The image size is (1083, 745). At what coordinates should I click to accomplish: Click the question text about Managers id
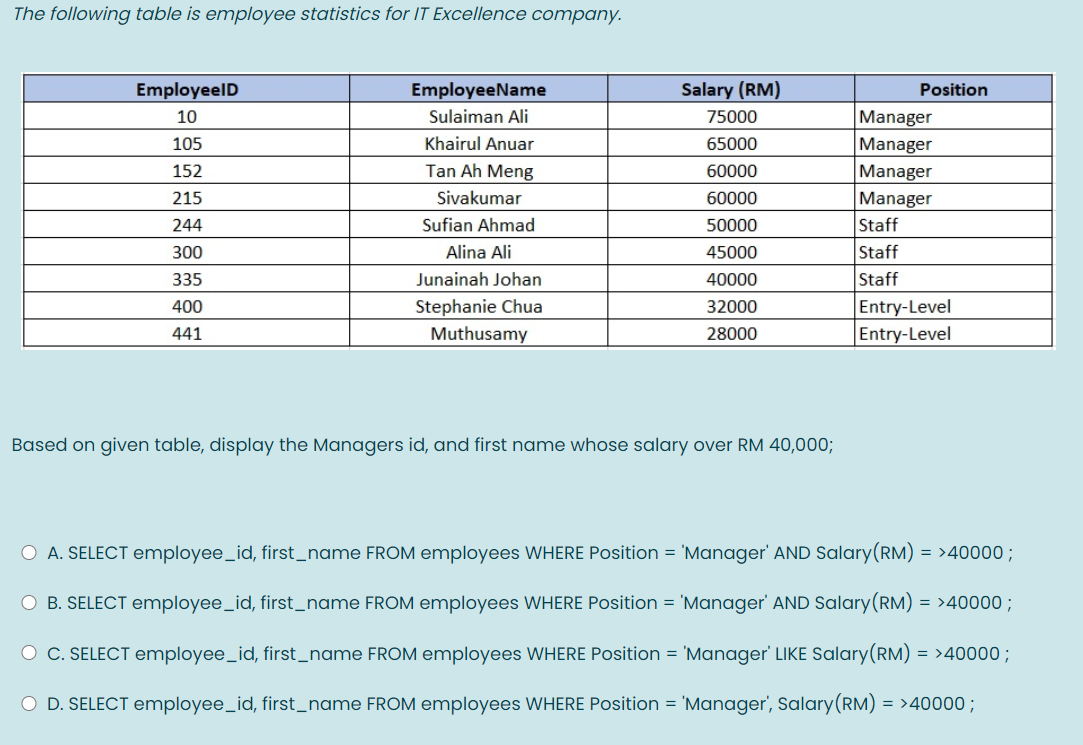pyautogui.click(x=423, y=445)
